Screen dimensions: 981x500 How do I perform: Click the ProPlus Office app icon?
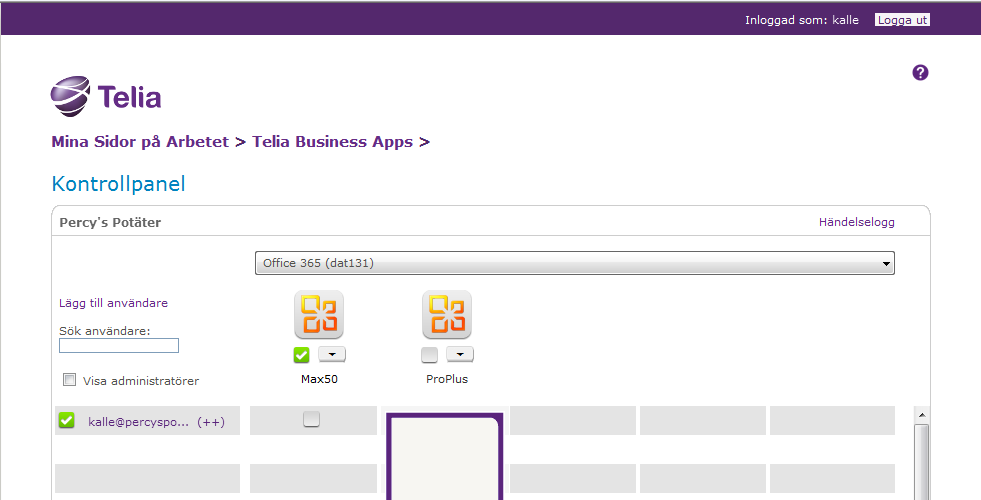point(447,315)
